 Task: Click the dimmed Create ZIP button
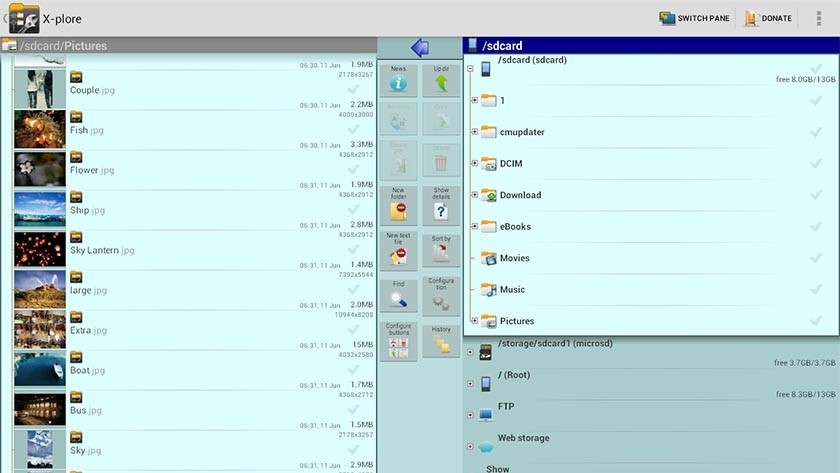pyautogui.click(x=398, y=161)
